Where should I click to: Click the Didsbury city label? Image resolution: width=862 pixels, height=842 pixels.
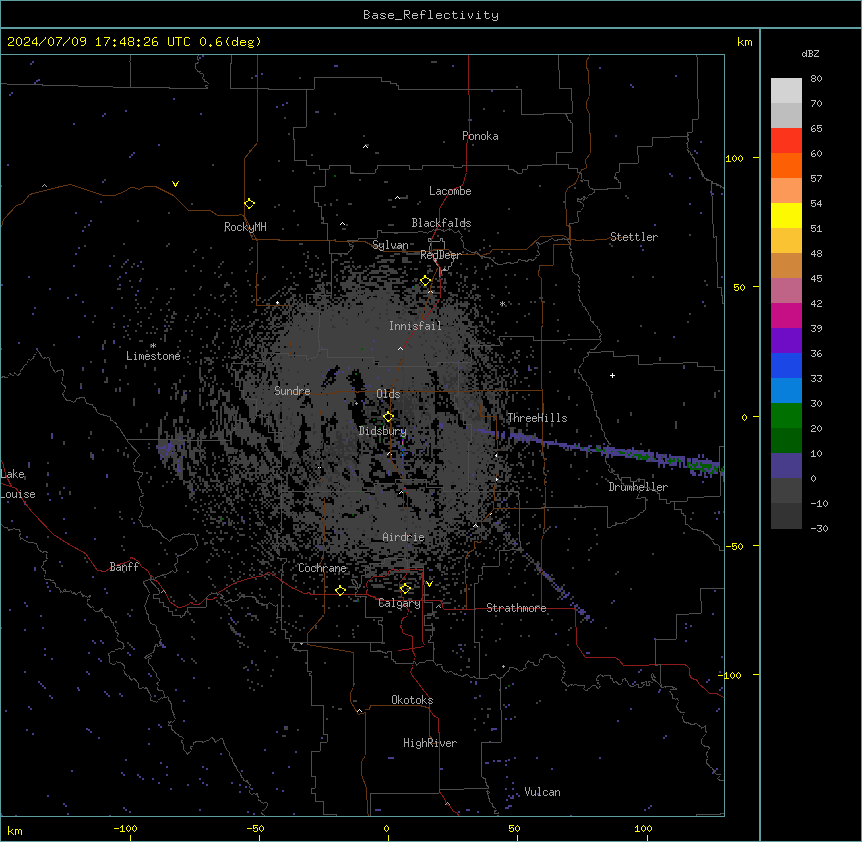point(383,431)
